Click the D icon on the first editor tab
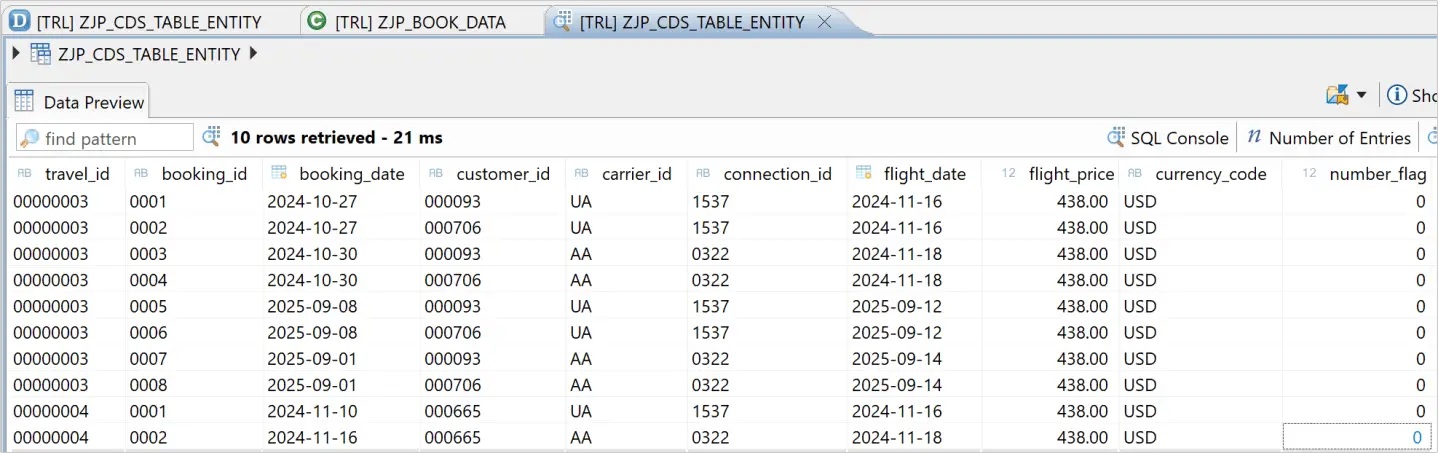Screen dimensions: 1438x453 click(x=19, y=21)
